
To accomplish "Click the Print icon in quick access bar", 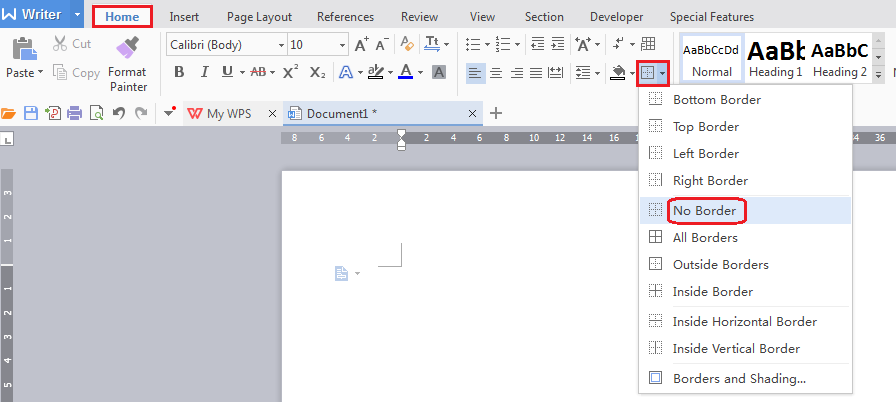I will 74,113.
